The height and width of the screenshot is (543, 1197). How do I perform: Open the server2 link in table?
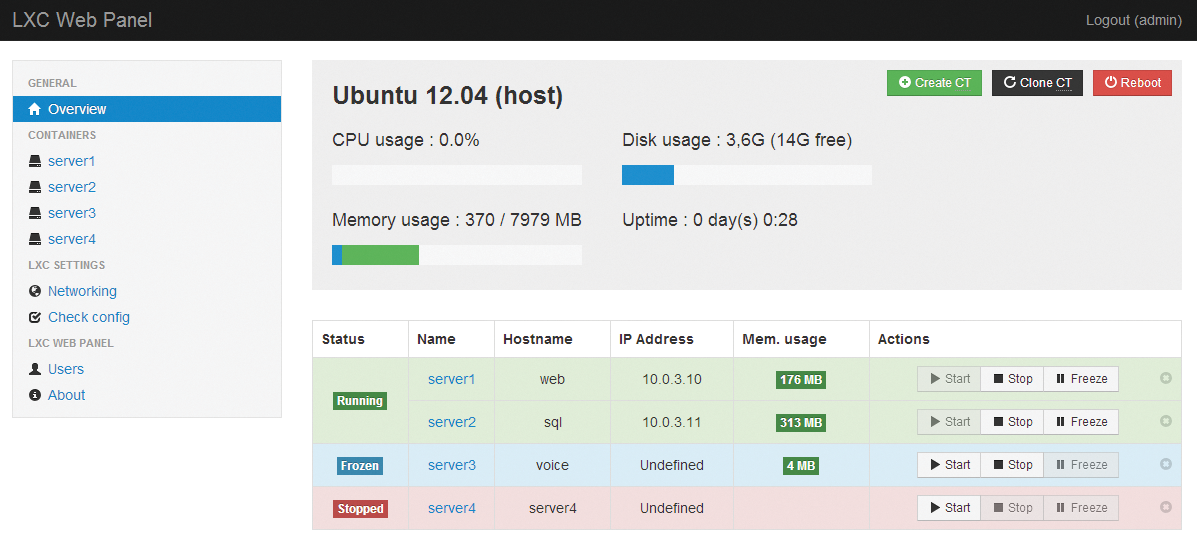point(451,422)
